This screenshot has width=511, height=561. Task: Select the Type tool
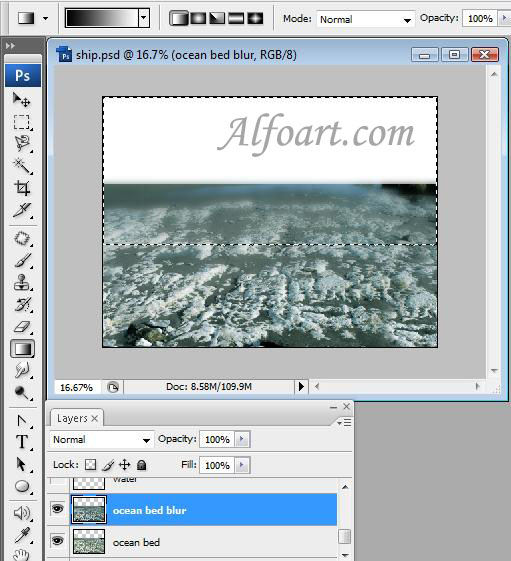tap(22, 442)
